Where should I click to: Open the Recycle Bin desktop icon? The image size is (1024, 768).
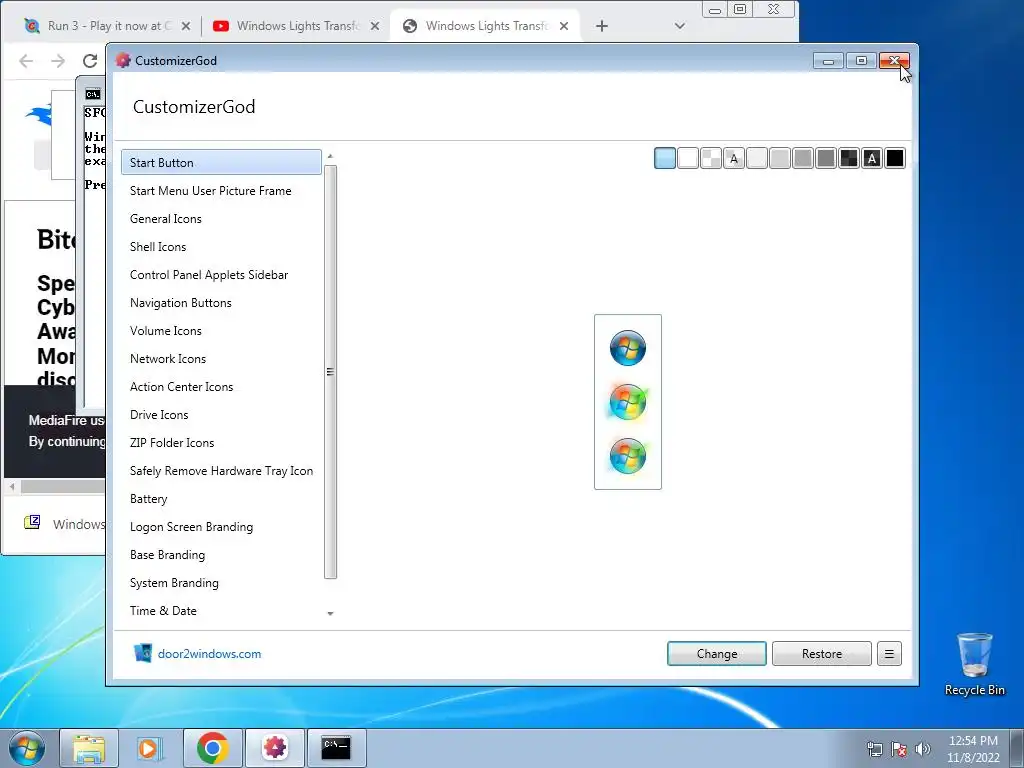tap(974, 664)
